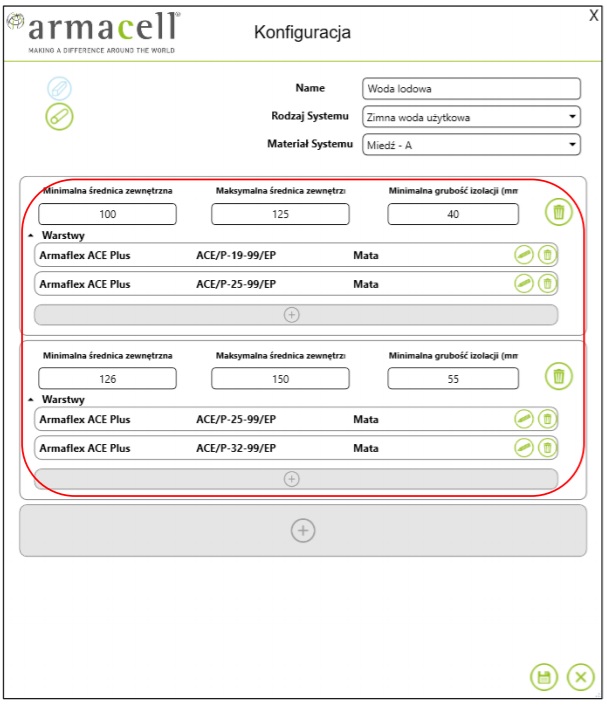Edit the ACE/P-32-99/EP layer

pos(524,447)
